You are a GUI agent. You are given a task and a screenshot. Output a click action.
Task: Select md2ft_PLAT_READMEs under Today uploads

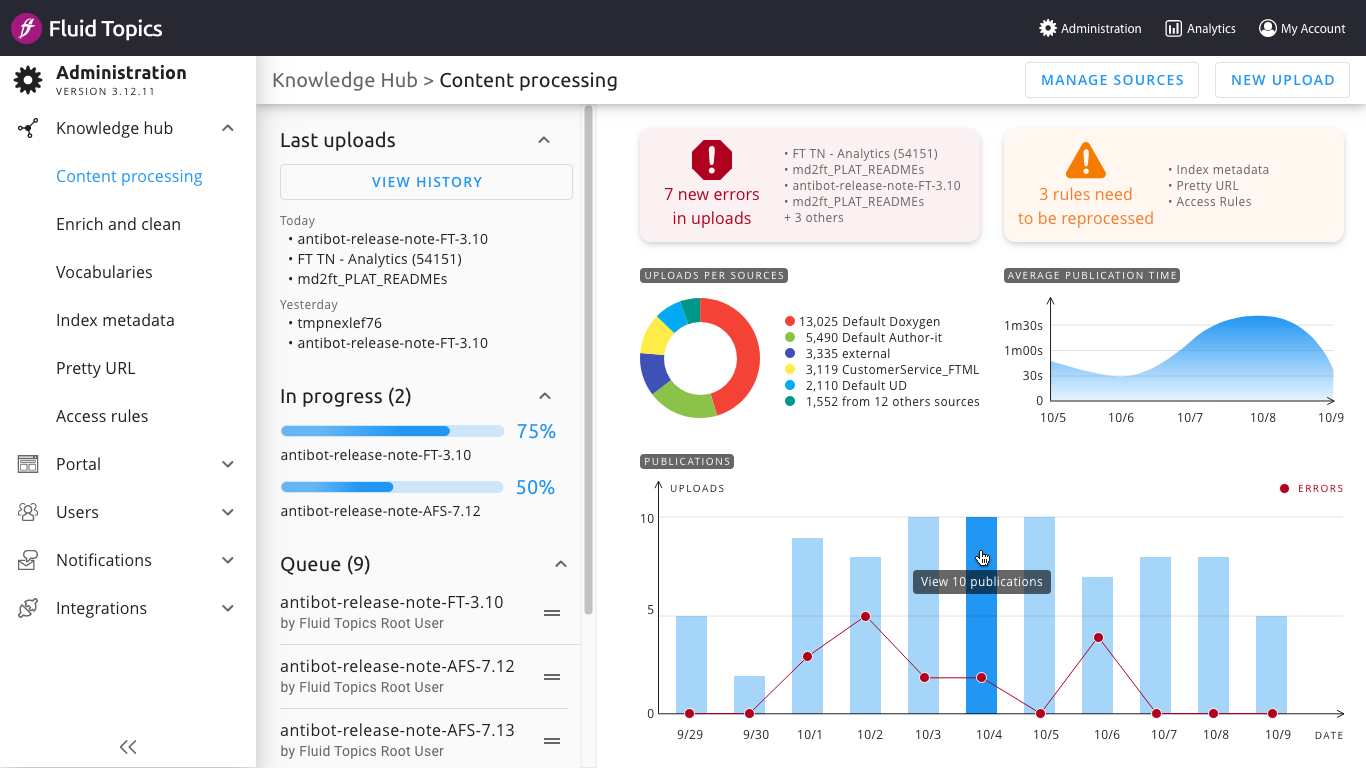[372, 279]
